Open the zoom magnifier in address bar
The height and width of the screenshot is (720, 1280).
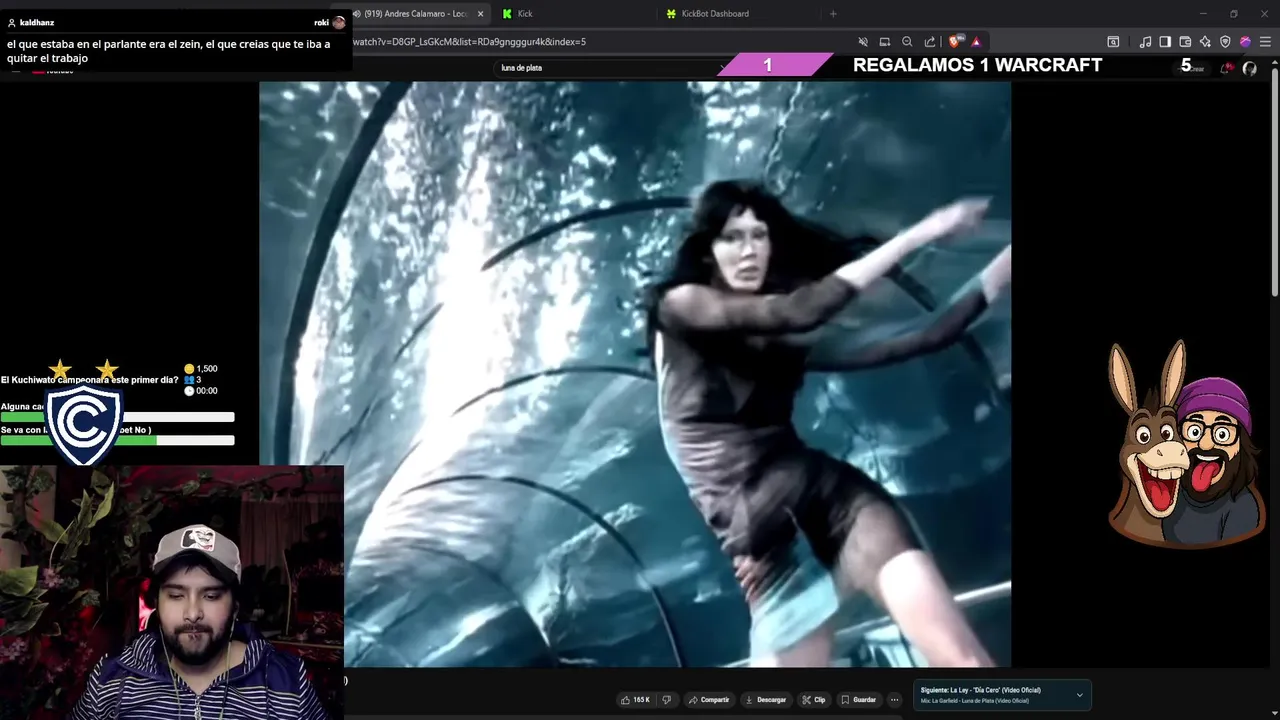pyautogui.click(x=907, y=42)
